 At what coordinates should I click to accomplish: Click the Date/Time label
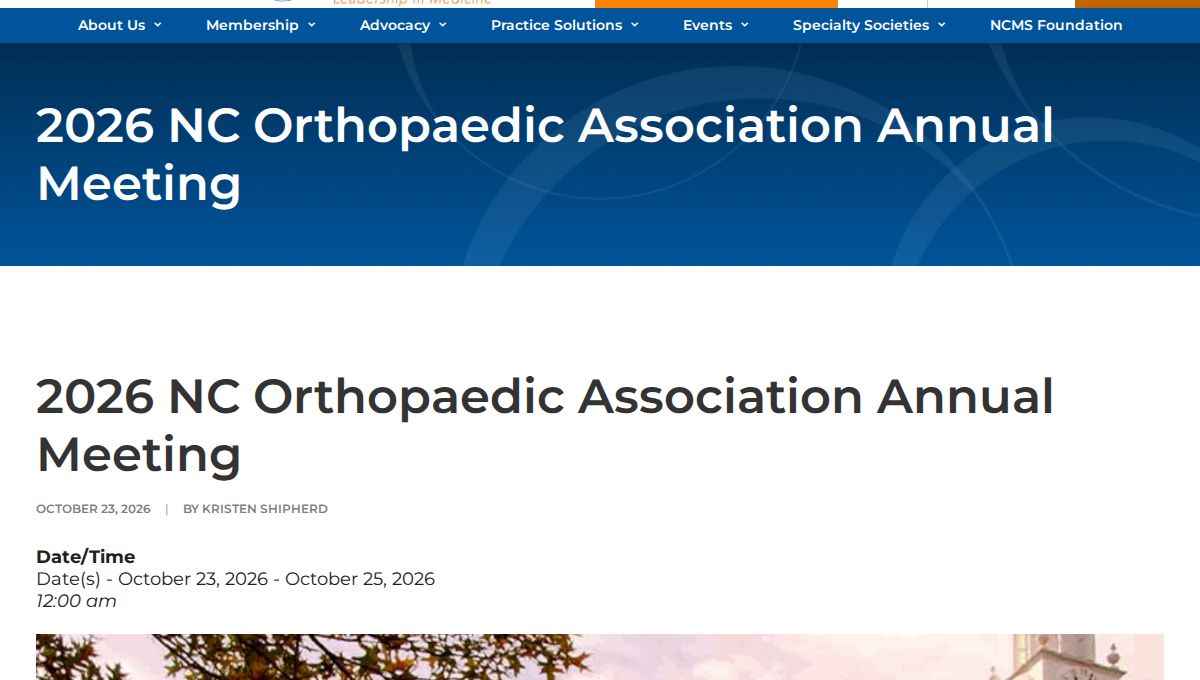pyautogui.click(x=85, y=557)
